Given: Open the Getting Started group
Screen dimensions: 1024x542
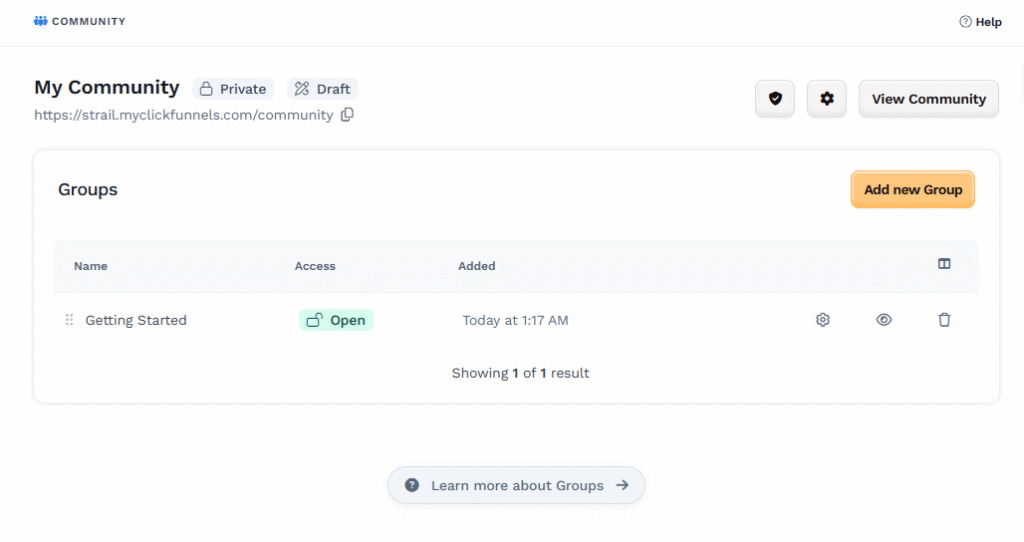Looking at the screenshot, I should click(136, 320).
